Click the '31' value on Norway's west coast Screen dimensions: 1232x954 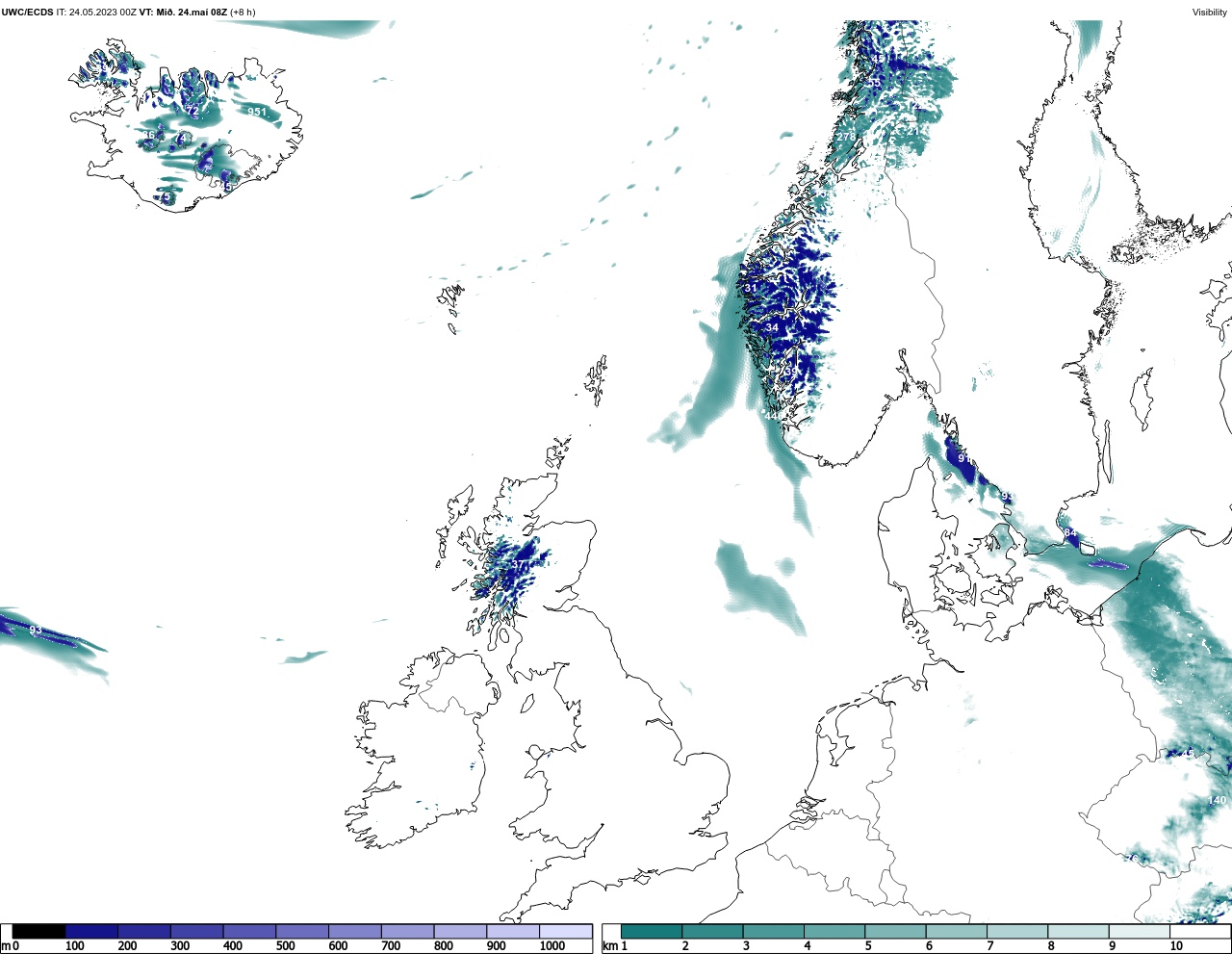[751, 289]
